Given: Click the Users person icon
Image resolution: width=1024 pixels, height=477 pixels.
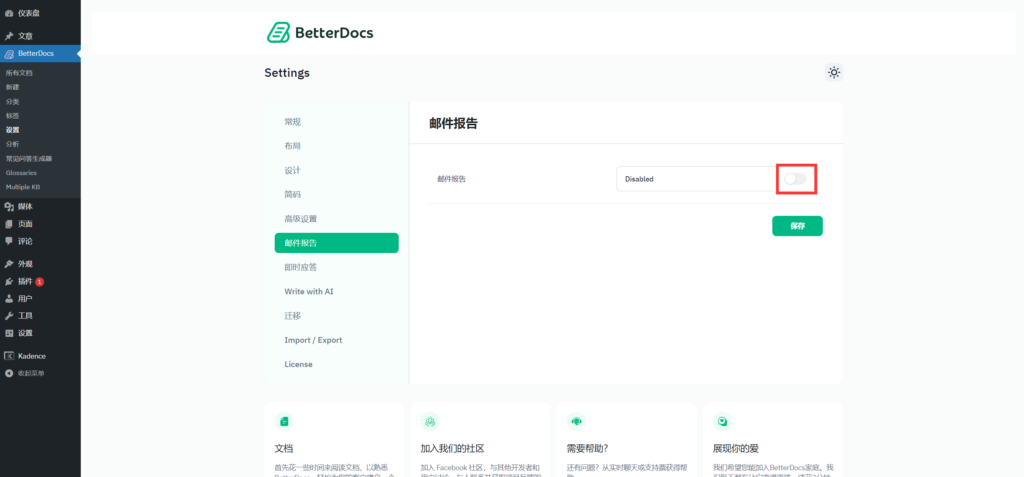Looking at the screenshot, I should click(9, 299).
